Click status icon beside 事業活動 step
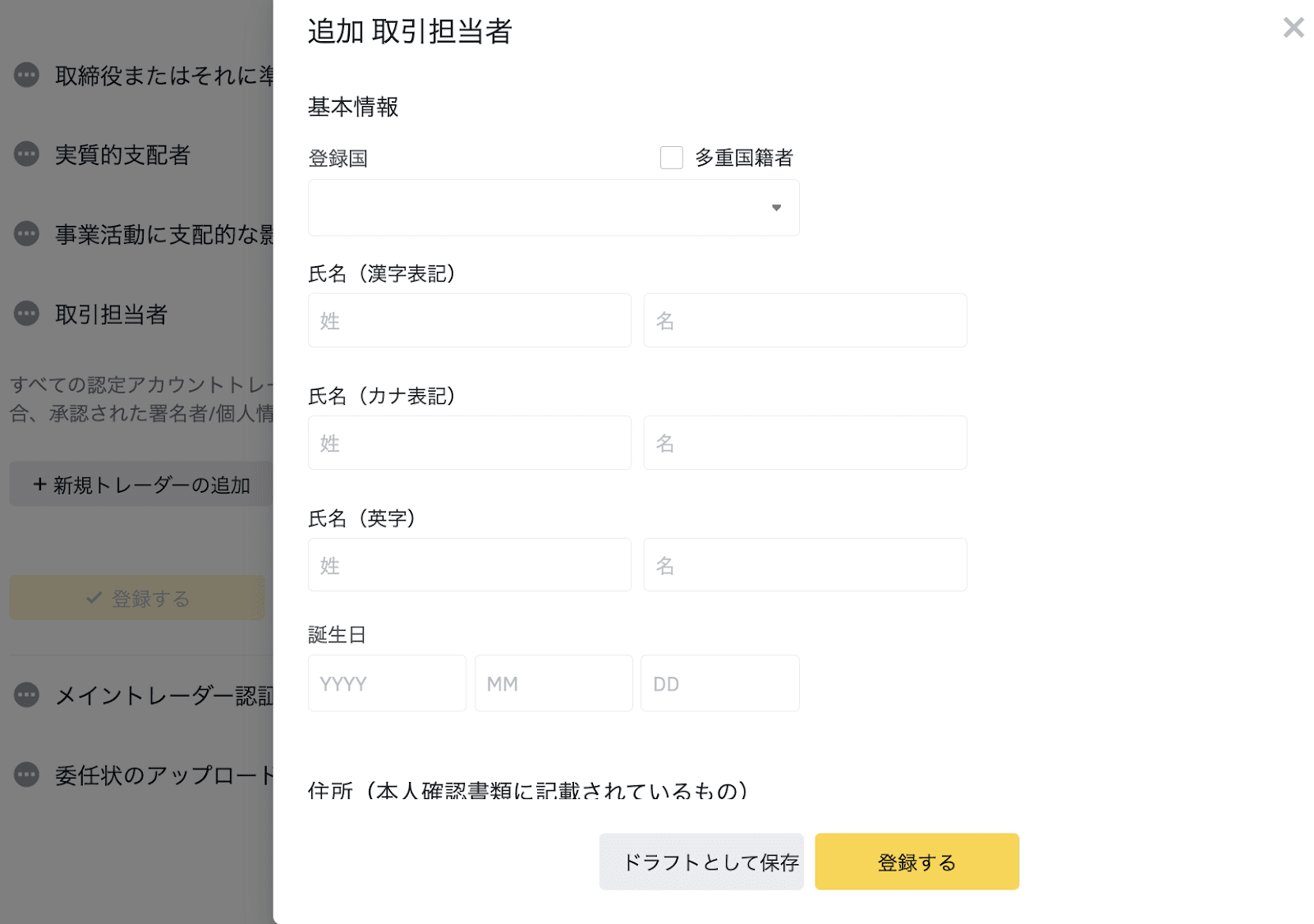Screen dimensions: 1314x924 (26, 234)
